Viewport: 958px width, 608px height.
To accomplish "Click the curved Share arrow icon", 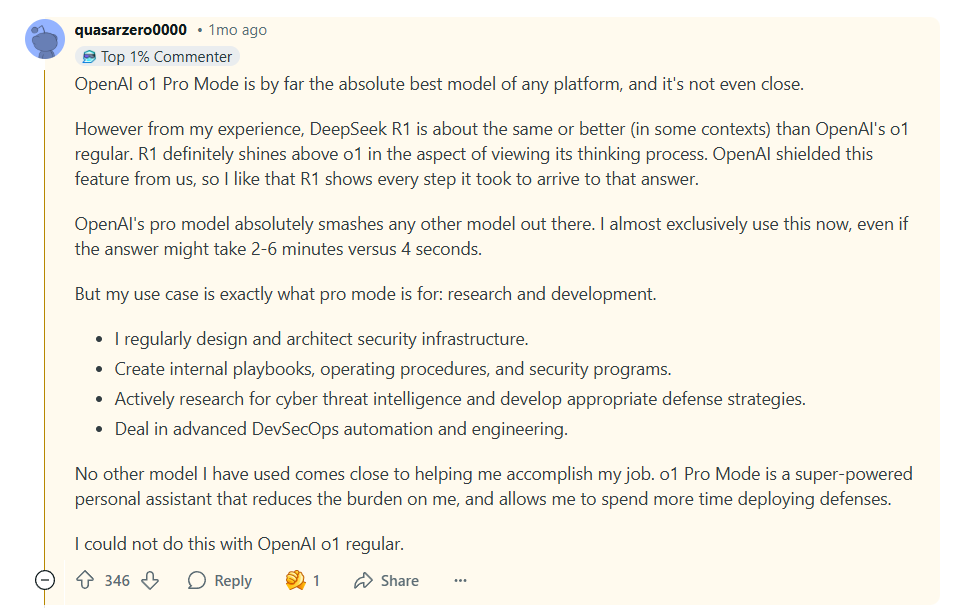I will (x=364, y=580).
